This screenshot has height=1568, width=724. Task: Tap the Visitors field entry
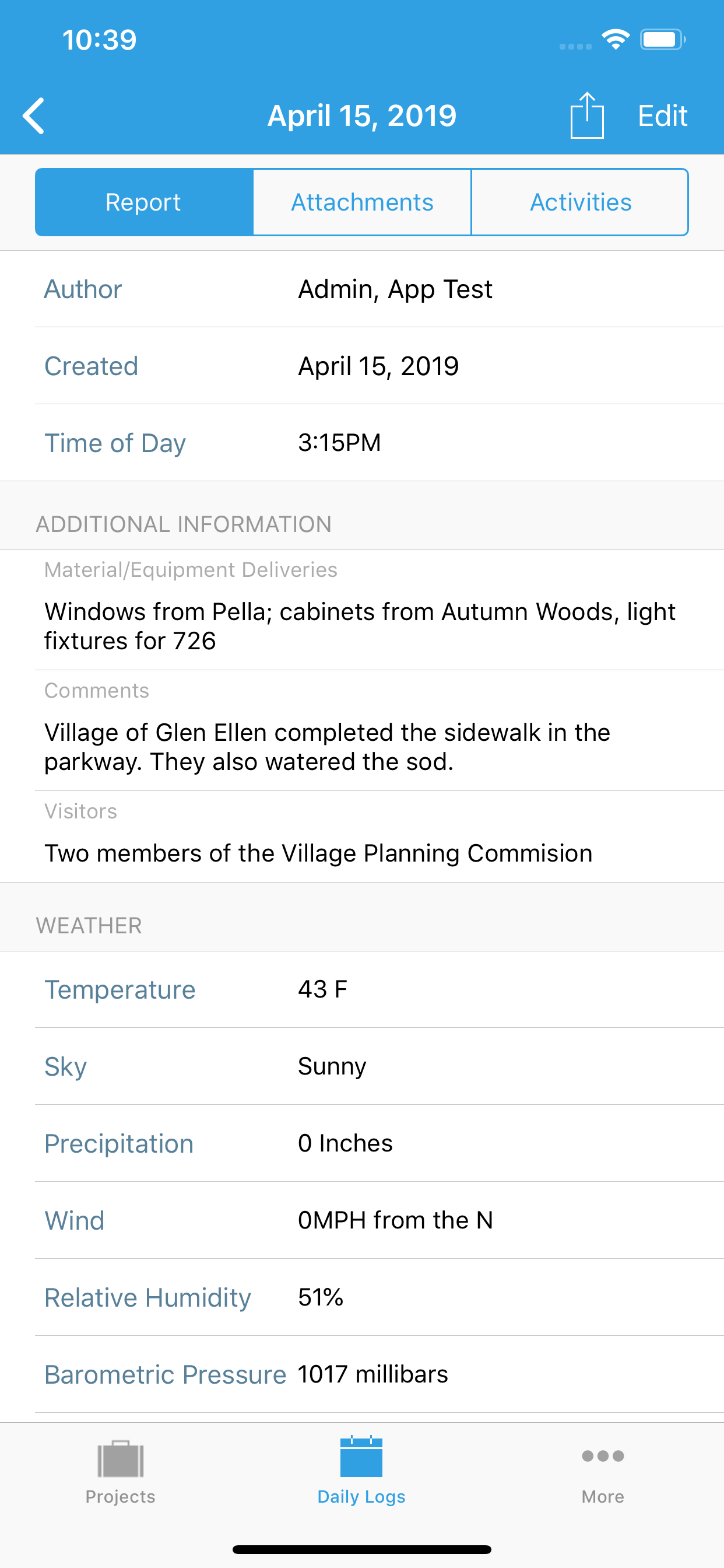(x=318, y=853)
